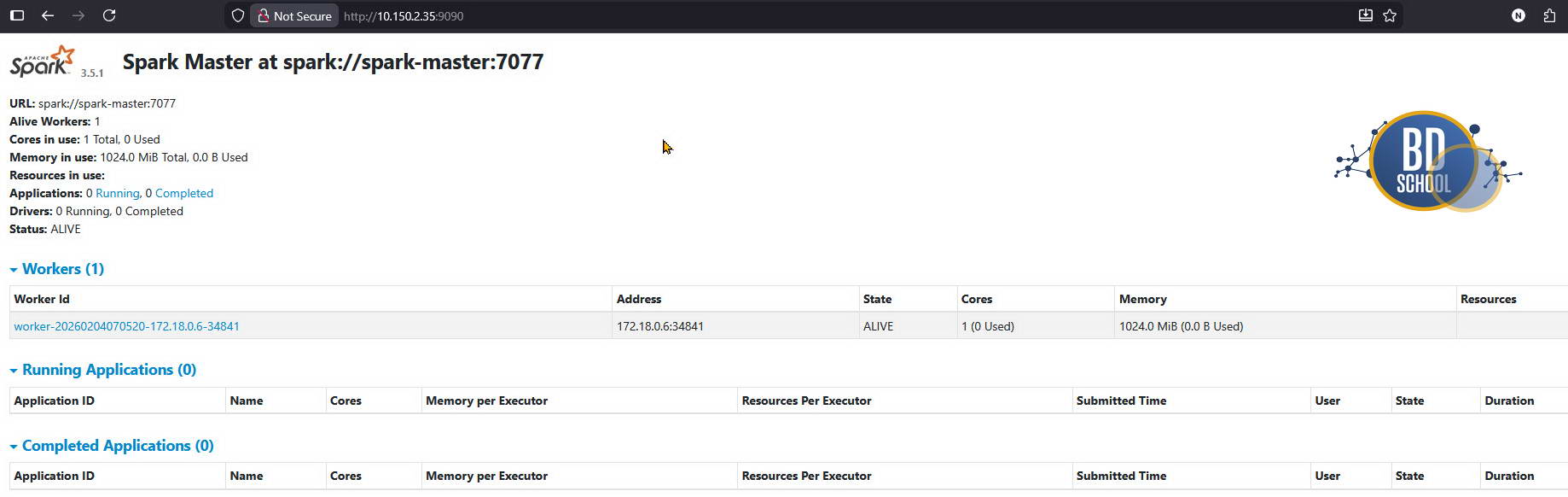Viewport: 1568px width, 497px height.
Task: Click the Apache Spark logo
Action: (x=43, y=61)
